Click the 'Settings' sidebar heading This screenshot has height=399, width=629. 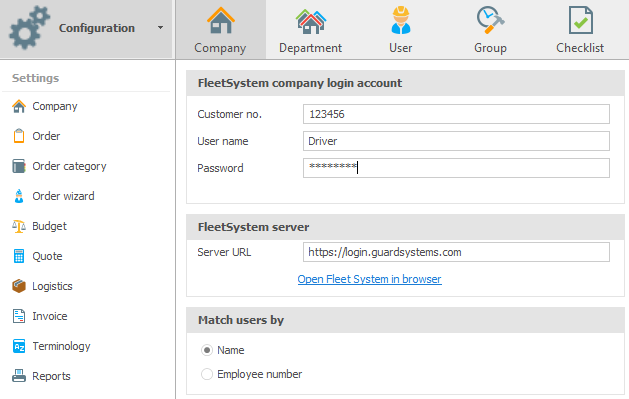point(35,78)
